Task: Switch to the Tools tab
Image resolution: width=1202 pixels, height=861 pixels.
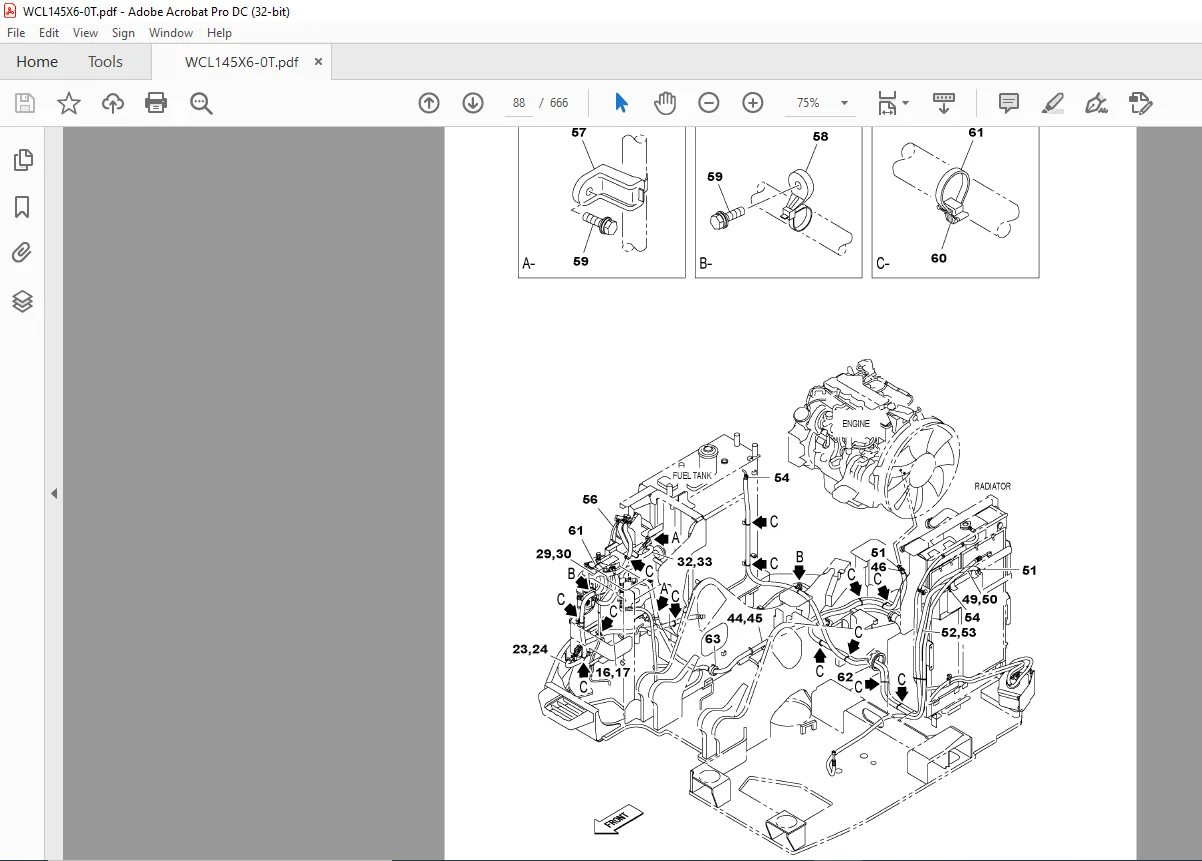Action: pos(105,61)
